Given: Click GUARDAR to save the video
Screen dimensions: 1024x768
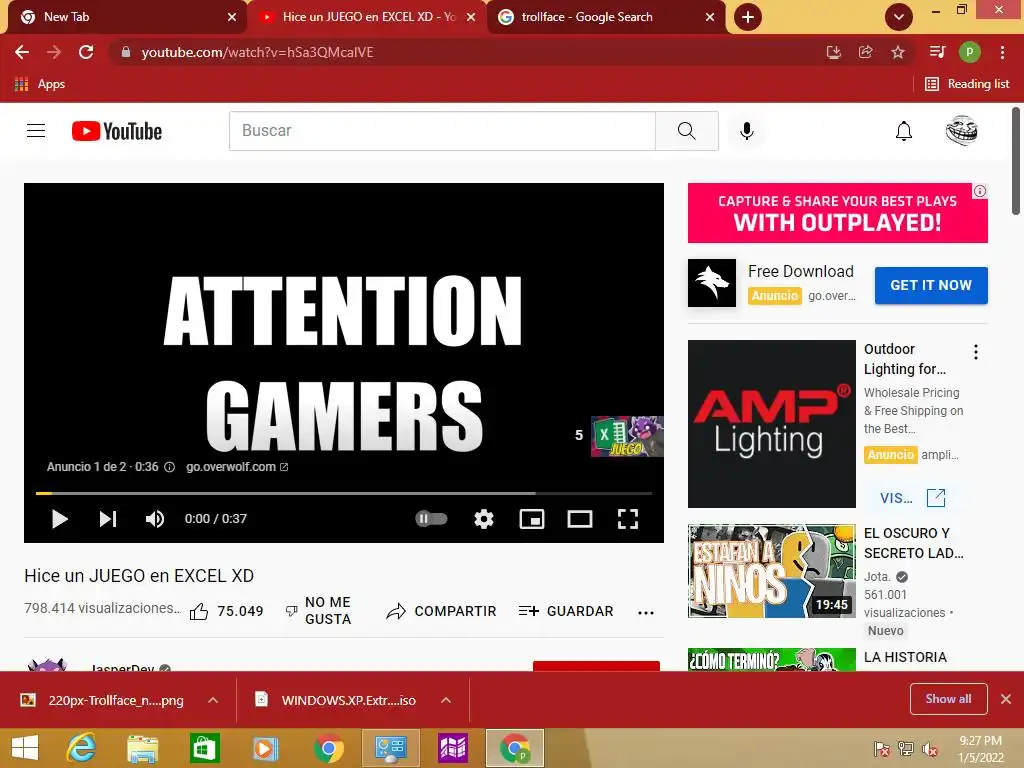Looking at the screenshot, I should coord(566,611).
